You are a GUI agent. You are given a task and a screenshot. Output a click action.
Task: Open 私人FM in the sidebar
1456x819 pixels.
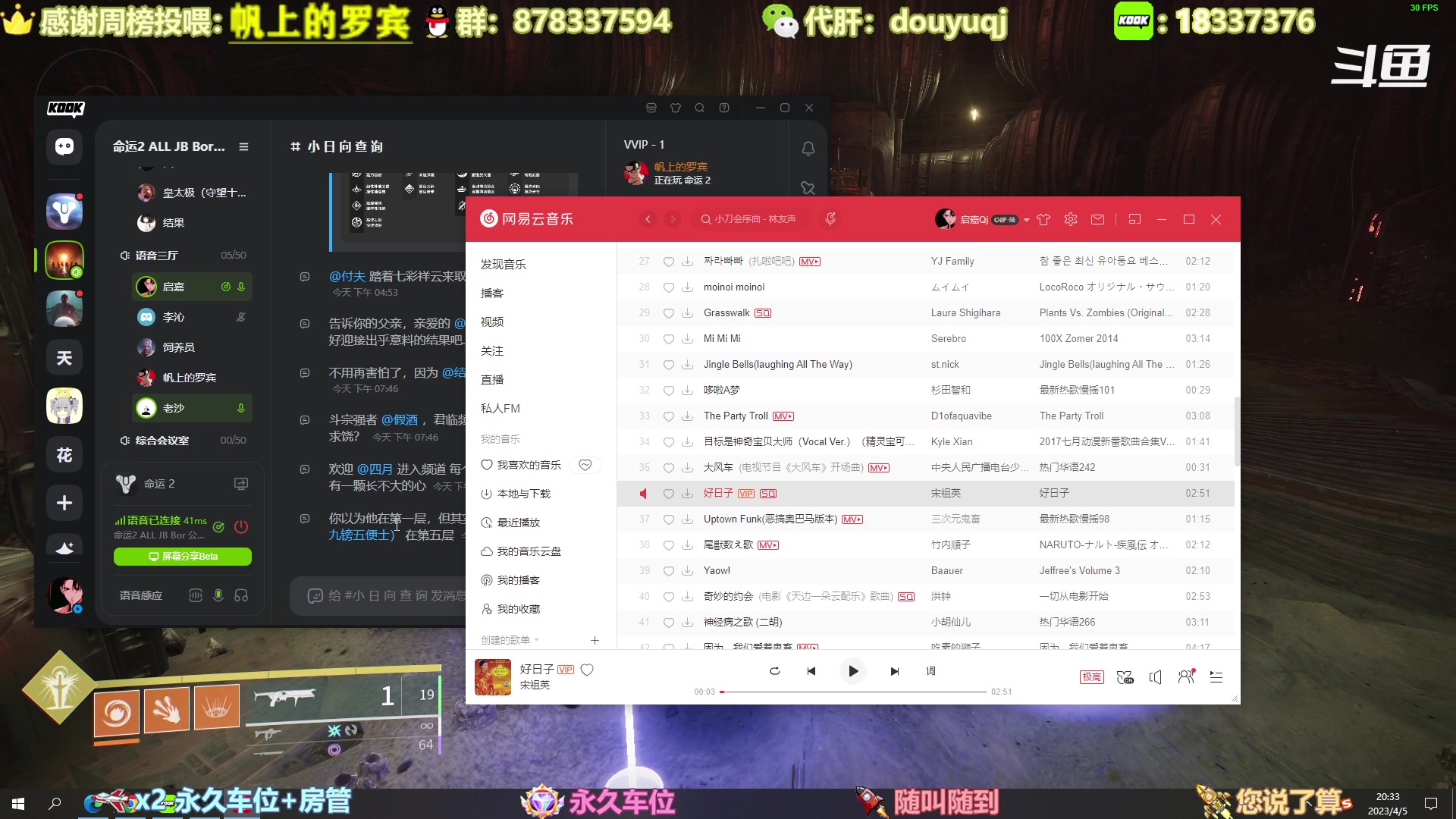(500, 408)
